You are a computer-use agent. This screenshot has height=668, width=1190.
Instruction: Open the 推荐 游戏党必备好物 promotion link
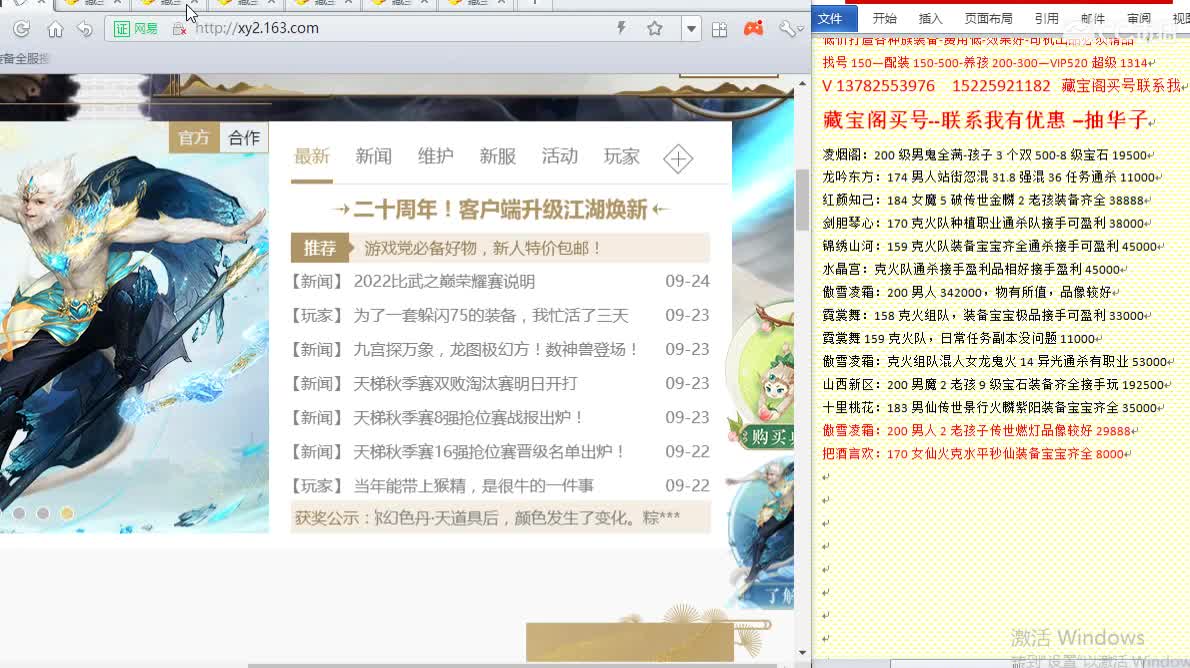click(500, 248)
